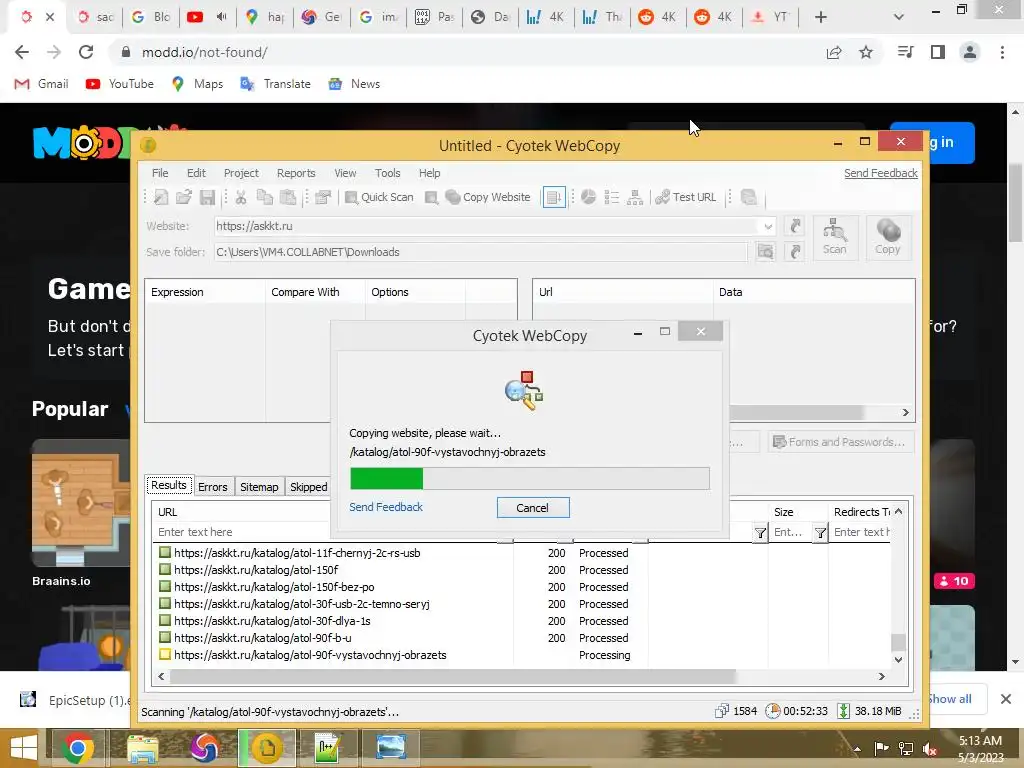
Task: Open the Edit menu in WebCopy
Action: (196, 173)
